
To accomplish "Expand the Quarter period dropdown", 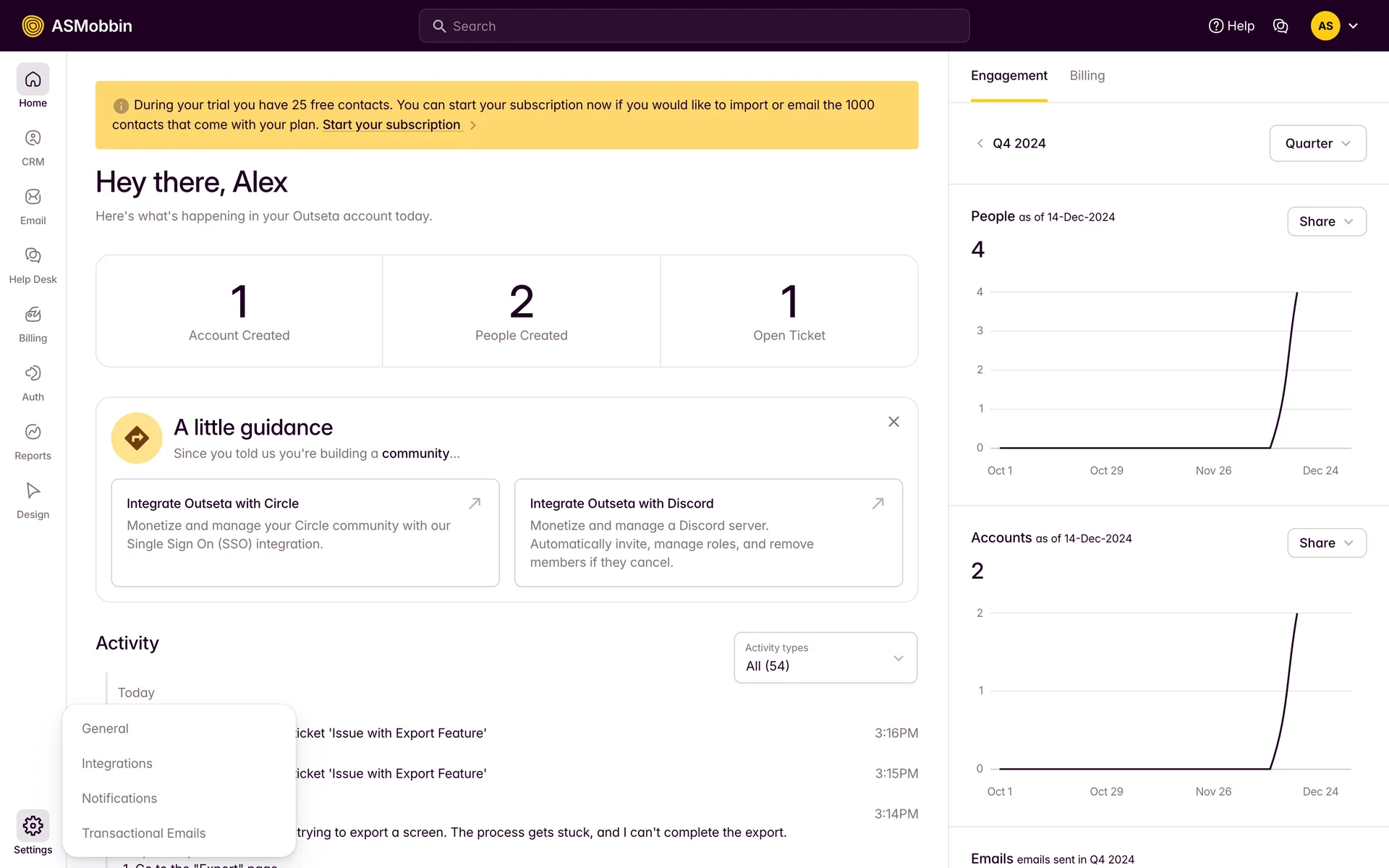I will [x=1317, y=143].
